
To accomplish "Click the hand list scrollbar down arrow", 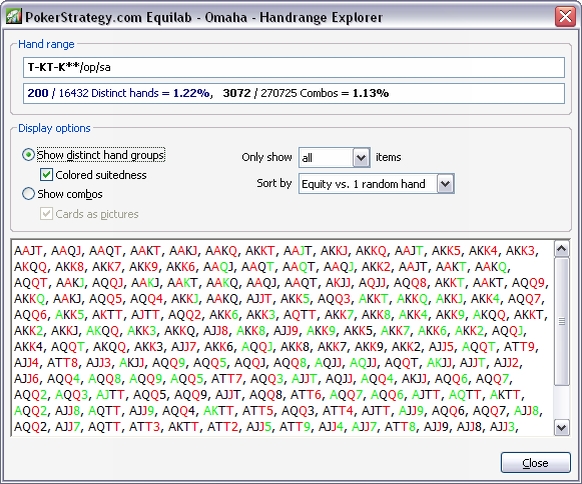I will [561, 428].
